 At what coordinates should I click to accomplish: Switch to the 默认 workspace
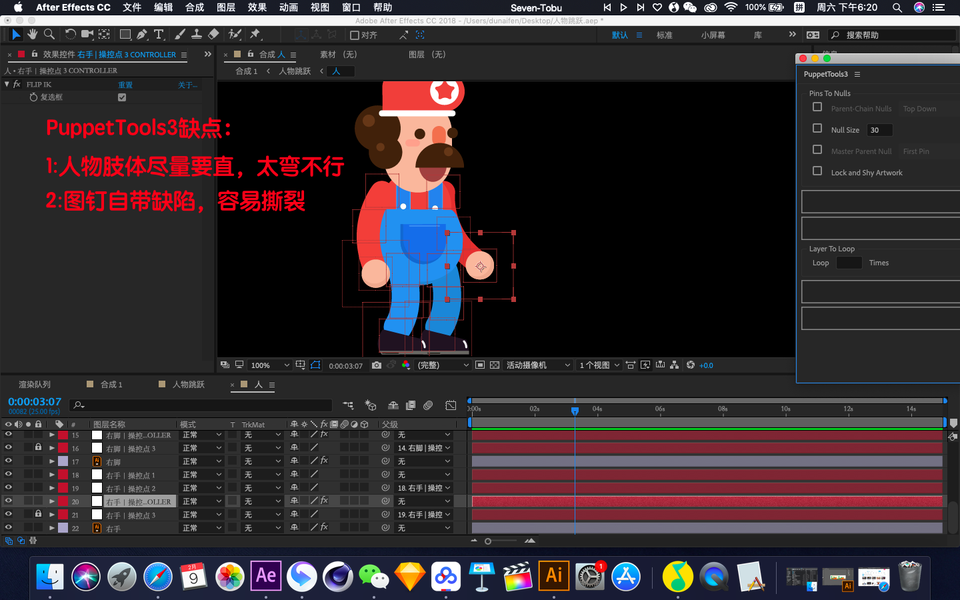(x=620, y=35)
